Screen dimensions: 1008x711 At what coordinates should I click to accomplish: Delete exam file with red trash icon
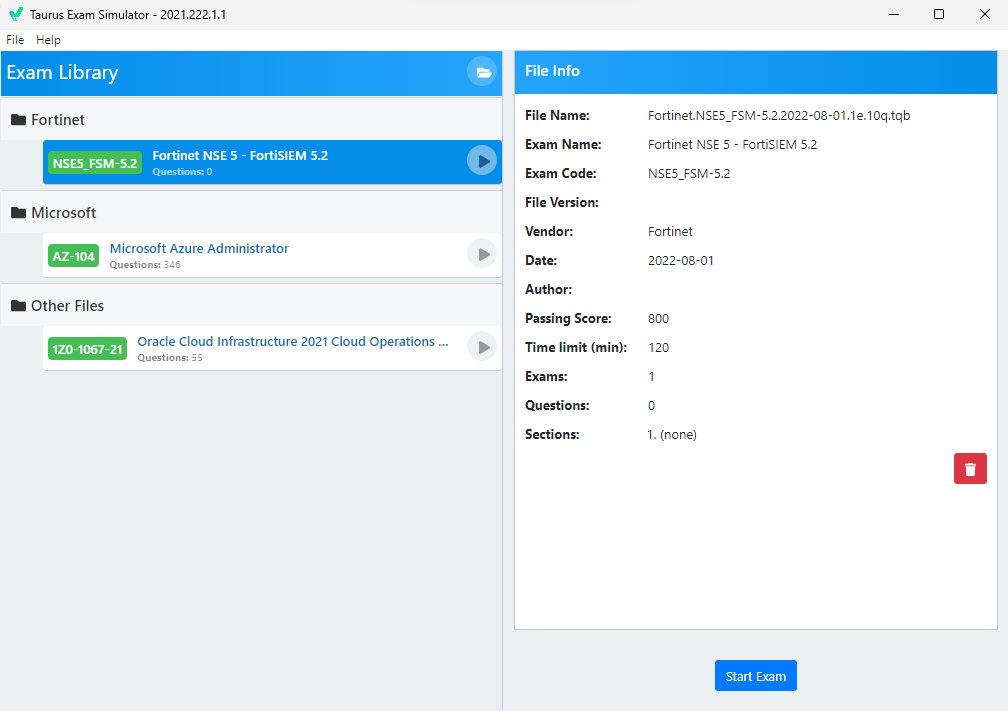970,469
